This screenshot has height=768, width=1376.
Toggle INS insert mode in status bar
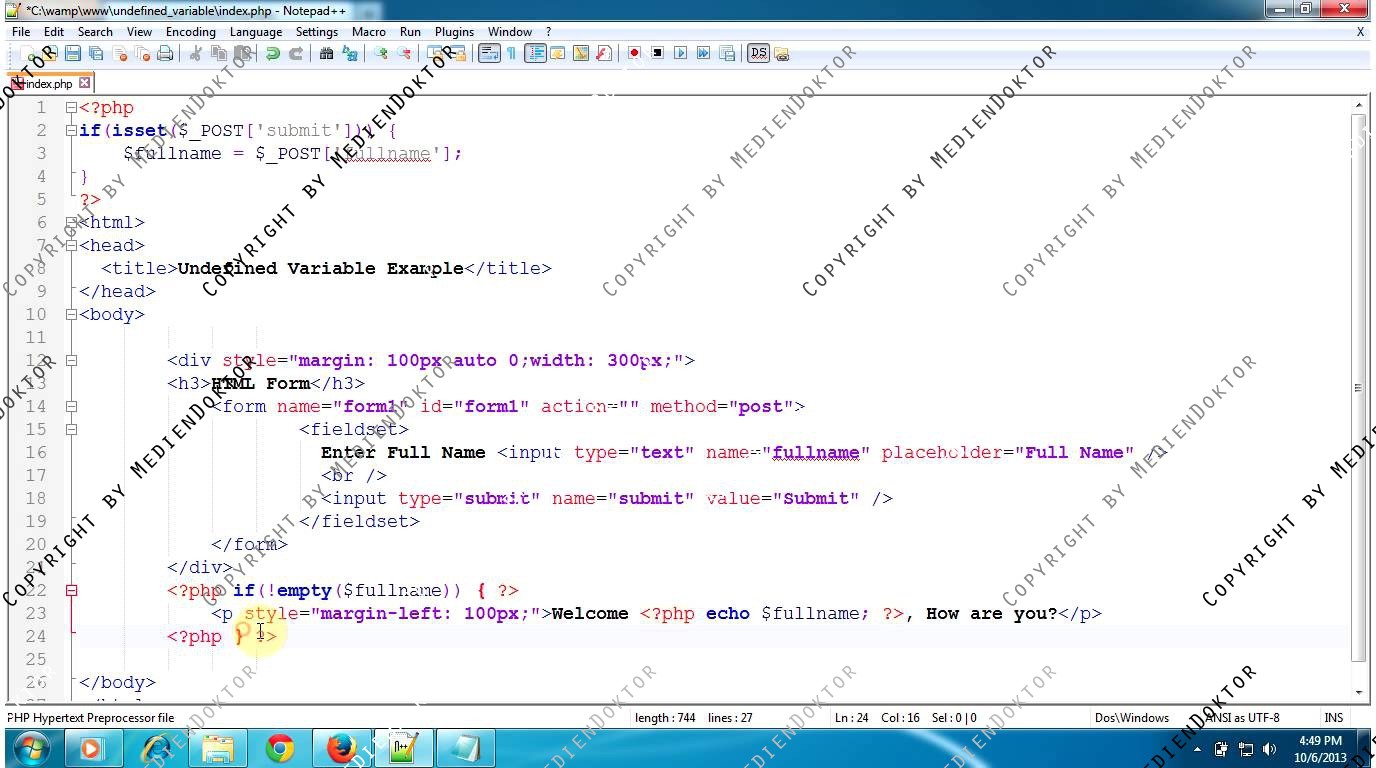tap(1333, 717)
